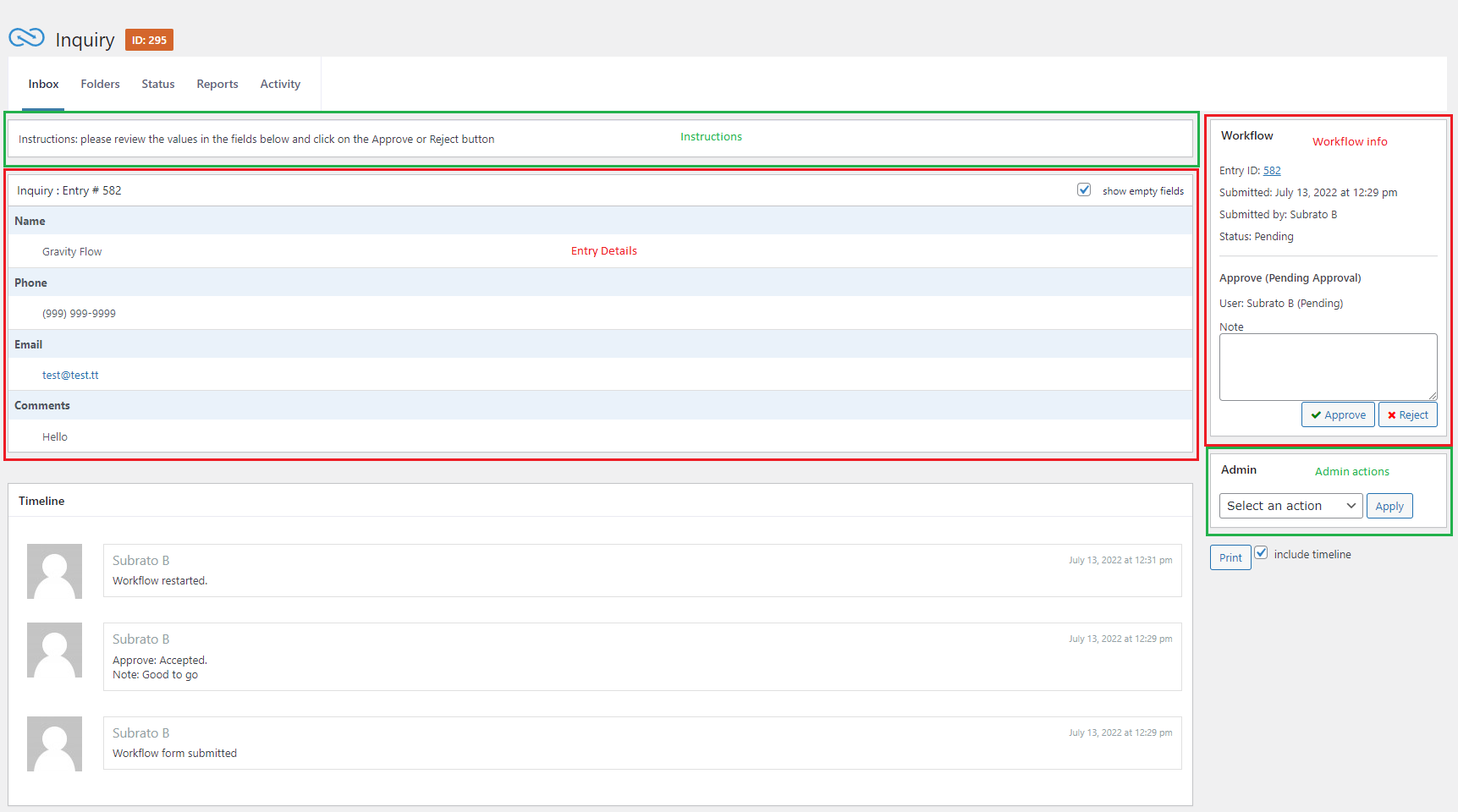Go to the Reports tab
This screenshot has height=812, width=1458.
pyautogui.click(x=217, y=84)
